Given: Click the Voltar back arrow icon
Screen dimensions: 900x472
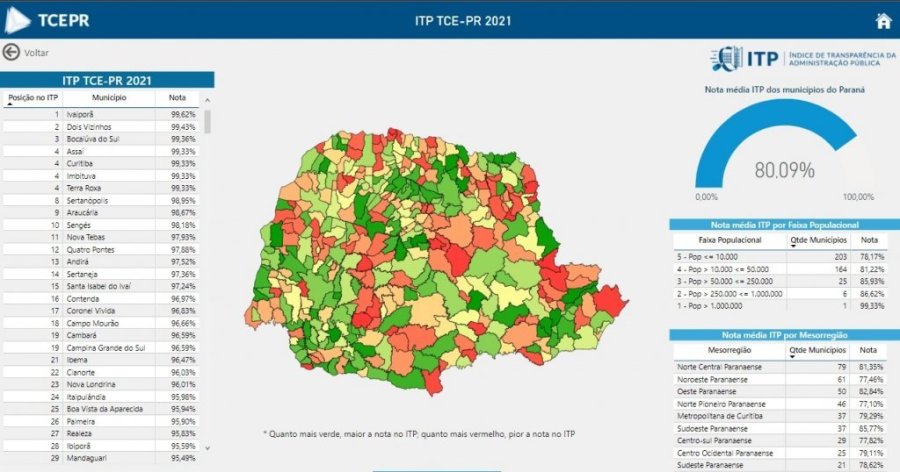Looking at the screenshot, I should click(11, 52).
